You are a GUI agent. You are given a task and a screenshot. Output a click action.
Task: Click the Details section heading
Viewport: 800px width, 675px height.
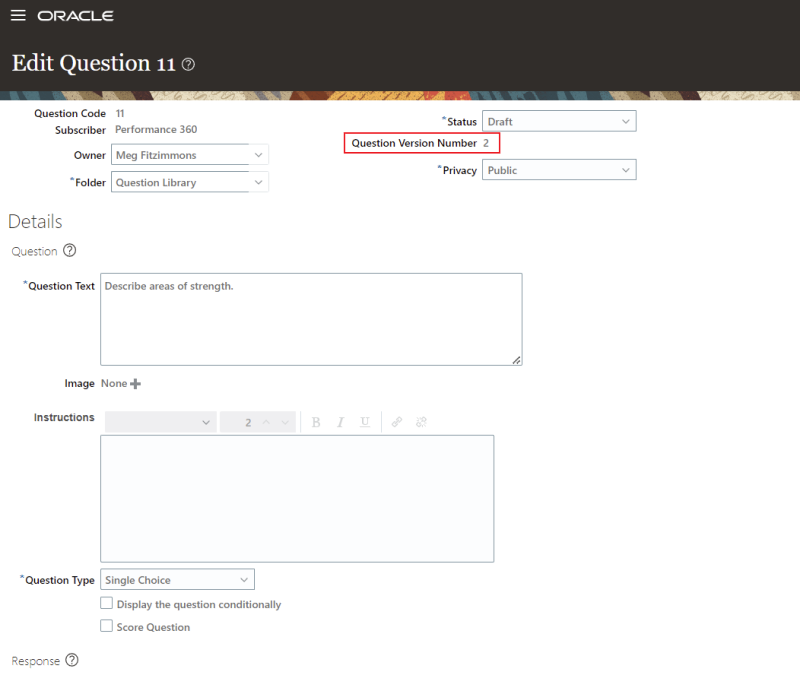pyautogui.click(x=35, y=221)
